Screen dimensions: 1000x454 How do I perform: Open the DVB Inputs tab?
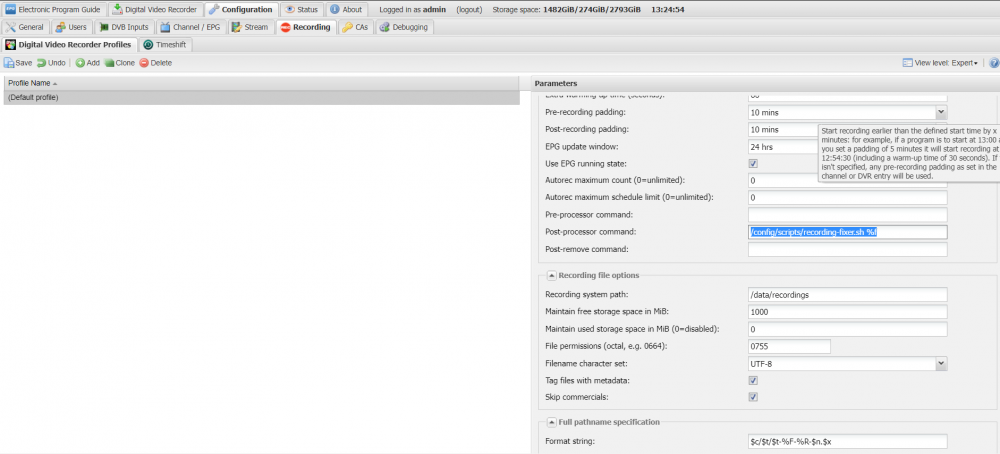pos(125,27)
